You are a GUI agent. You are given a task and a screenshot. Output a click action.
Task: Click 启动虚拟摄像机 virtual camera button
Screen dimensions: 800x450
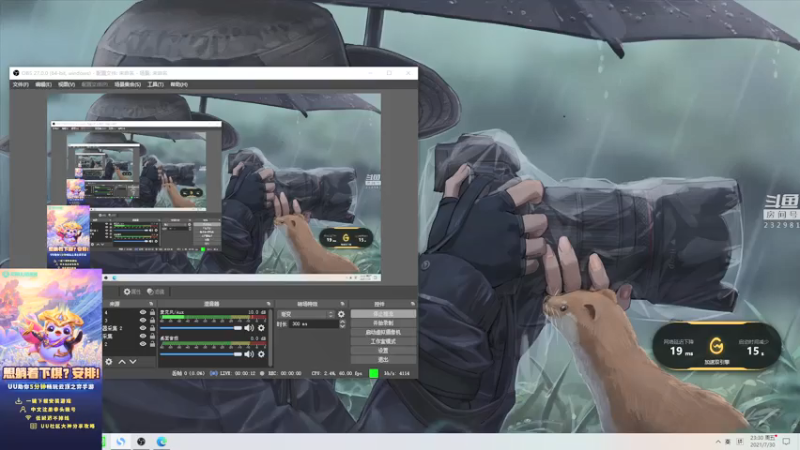click(x=383, y=332)
